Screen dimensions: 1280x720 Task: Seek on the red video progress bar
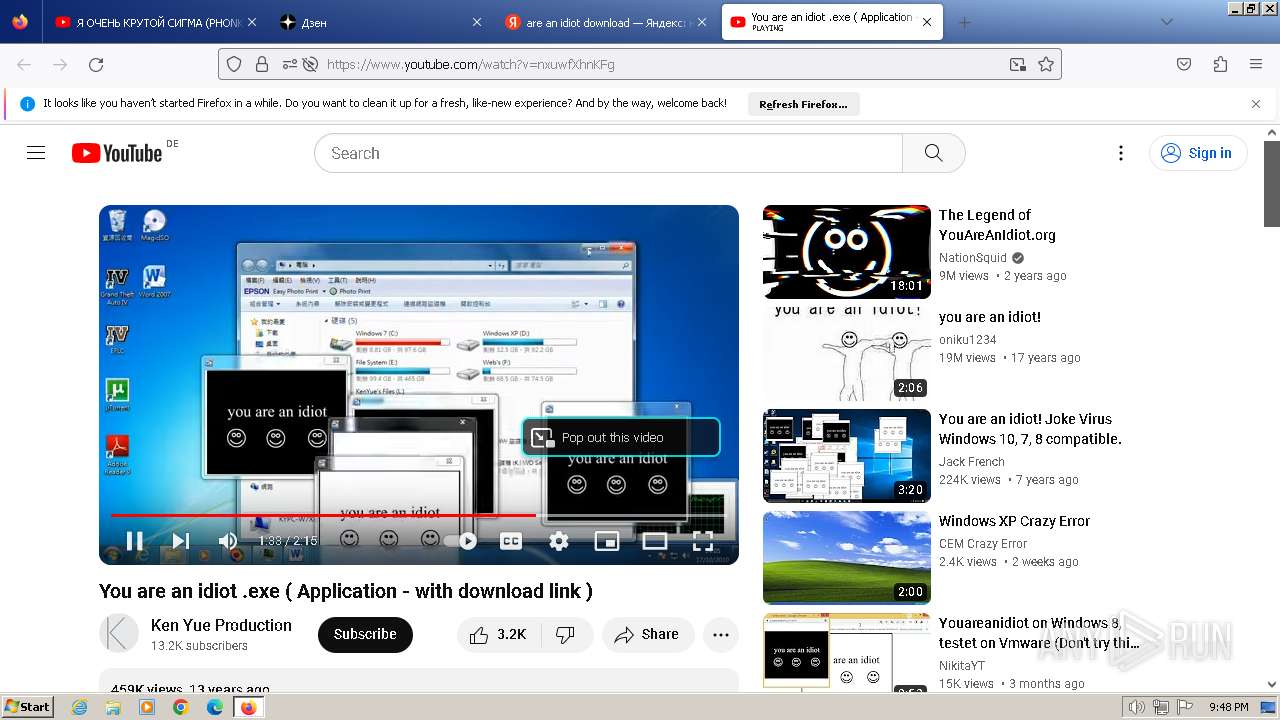tap(419, 515)
